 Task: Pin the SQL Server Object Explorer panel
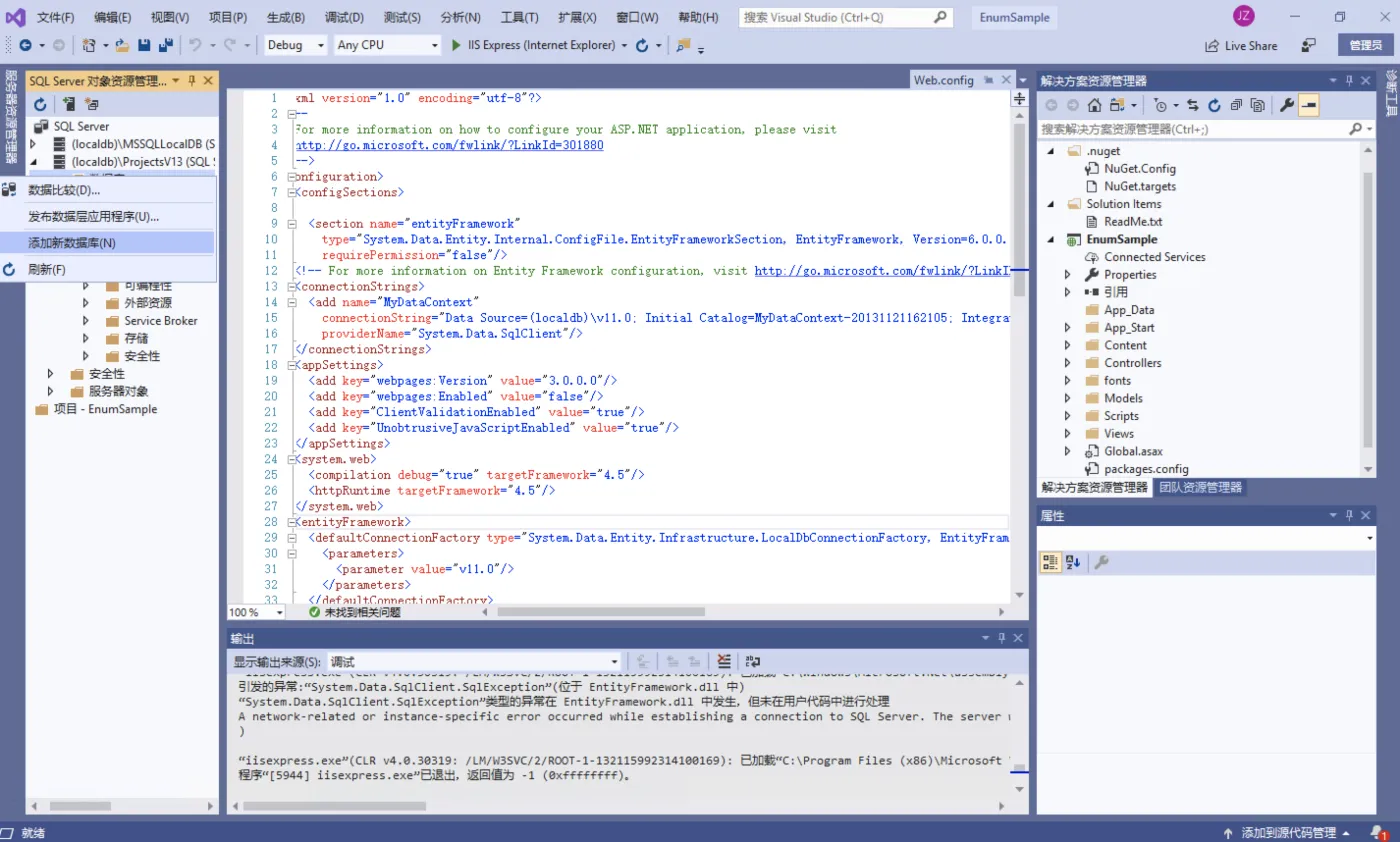pyautogui.click(x=192, y=80)
